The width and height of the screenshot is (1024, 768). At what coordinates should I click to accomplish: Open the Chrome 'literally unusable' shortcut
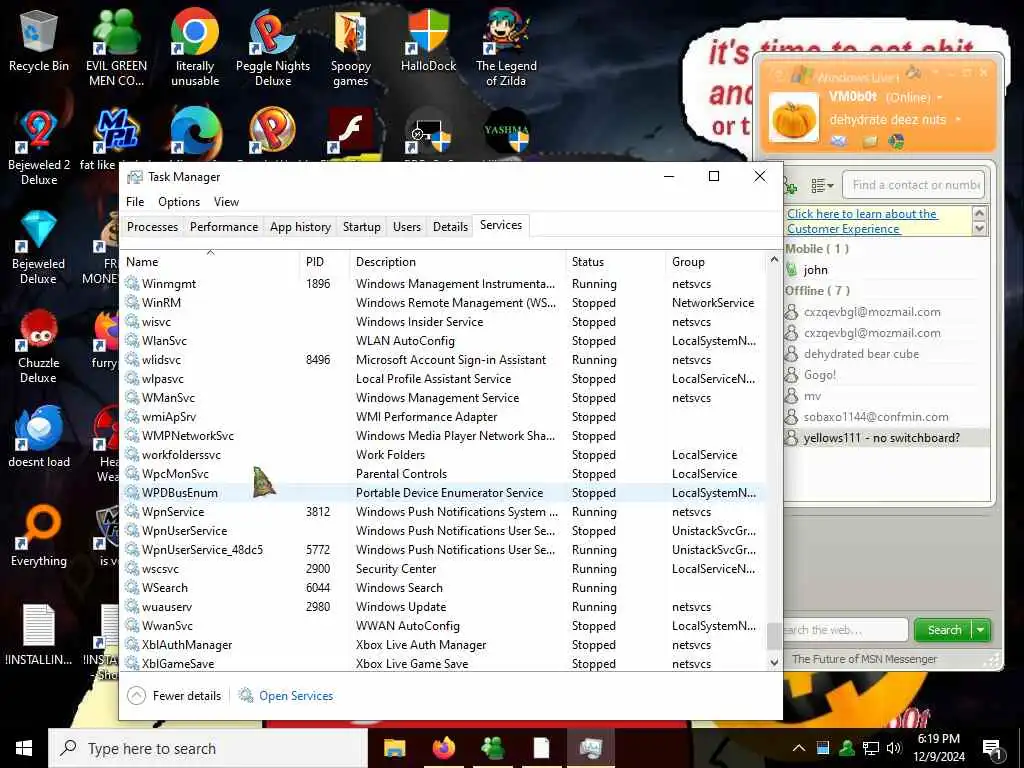click(195, 48)
